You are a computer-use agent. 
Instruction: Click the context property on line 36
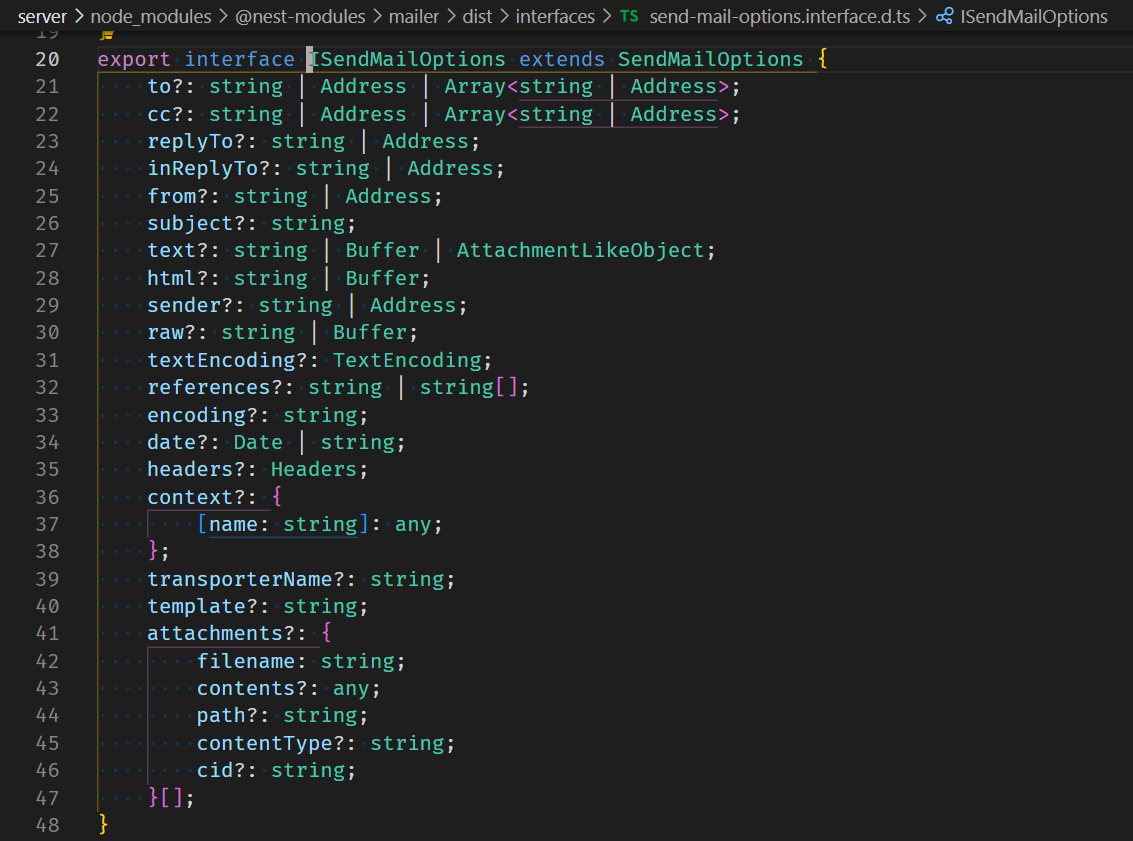[190, 496]
